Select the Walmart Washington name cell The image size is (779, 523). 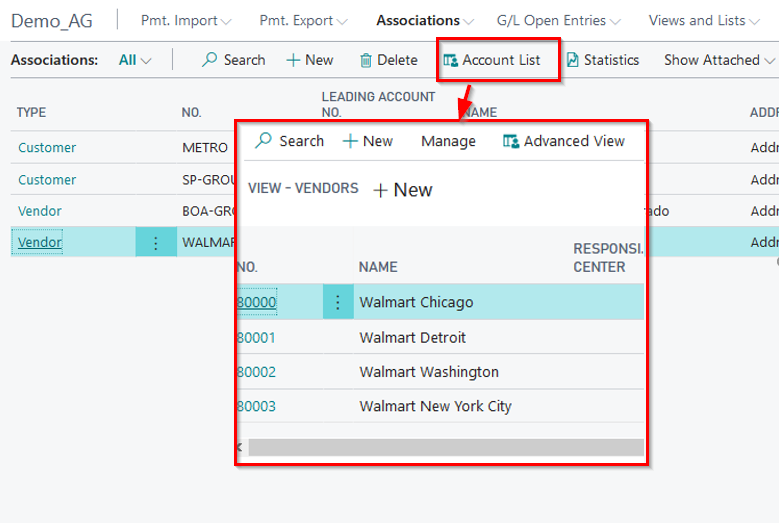pos(429,372)
